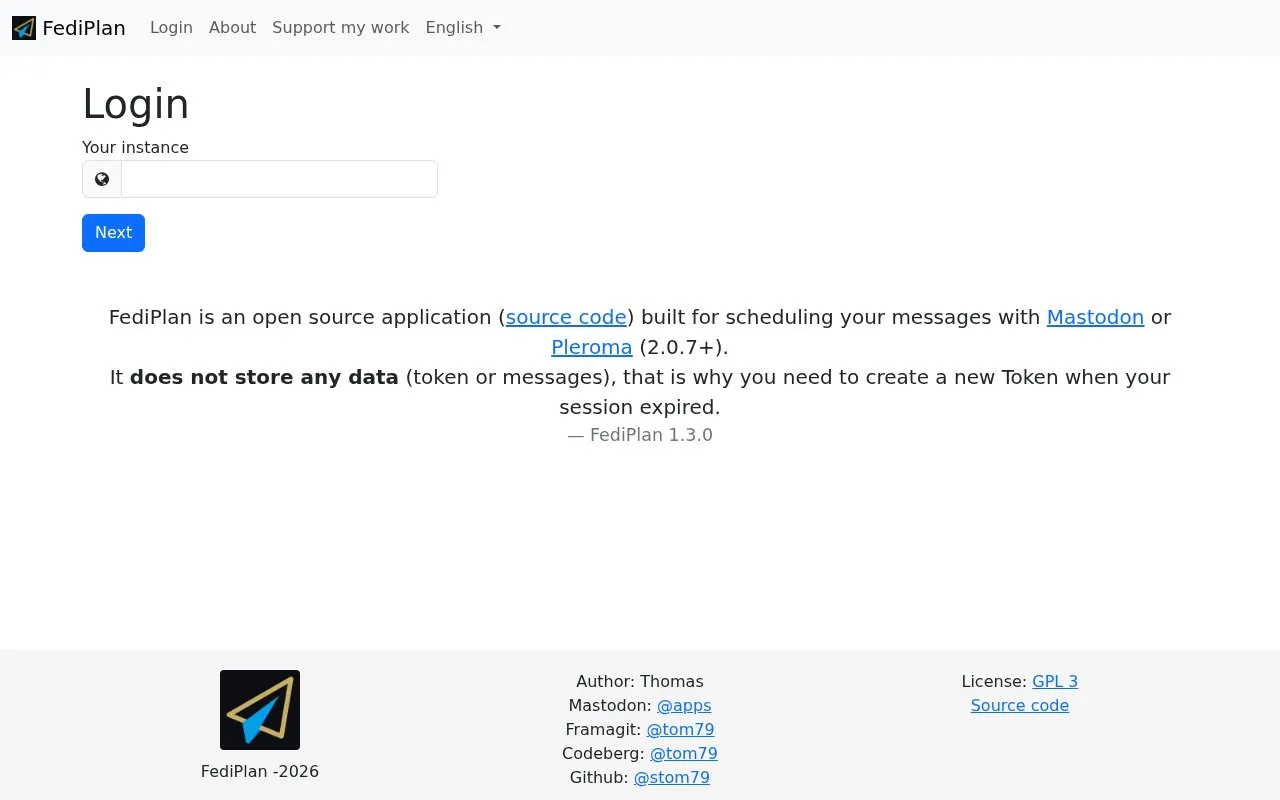This screenshot has width=1280, height=800.
Task: Open the Codeberg @tom79 link
Action: tap(684, 754)
